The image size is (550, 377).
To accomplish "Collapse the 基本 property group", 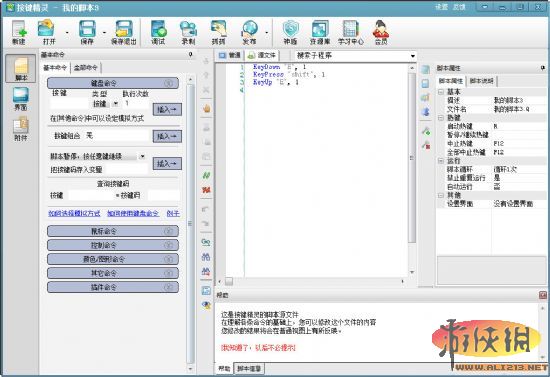I will tap(441, 92).
